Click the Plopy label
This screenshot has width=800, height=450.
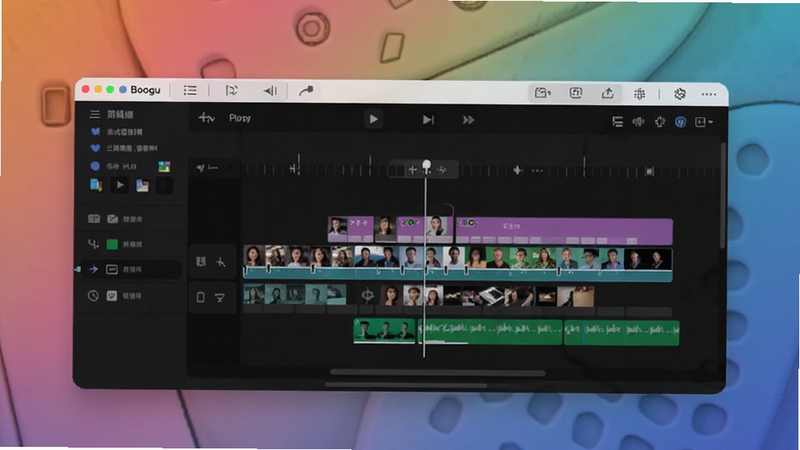point(240,118)
